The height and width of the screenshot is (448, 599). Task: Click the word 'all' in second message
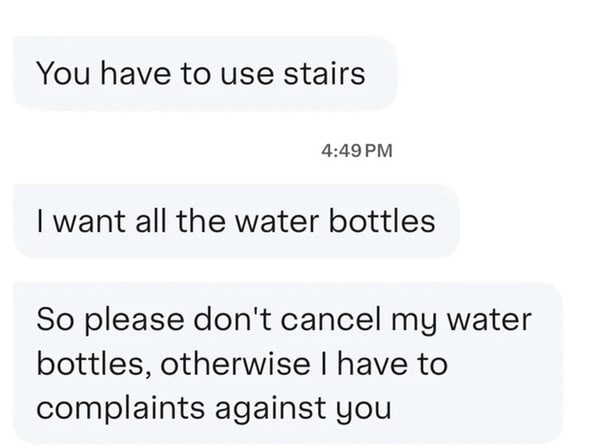[151, 221]
